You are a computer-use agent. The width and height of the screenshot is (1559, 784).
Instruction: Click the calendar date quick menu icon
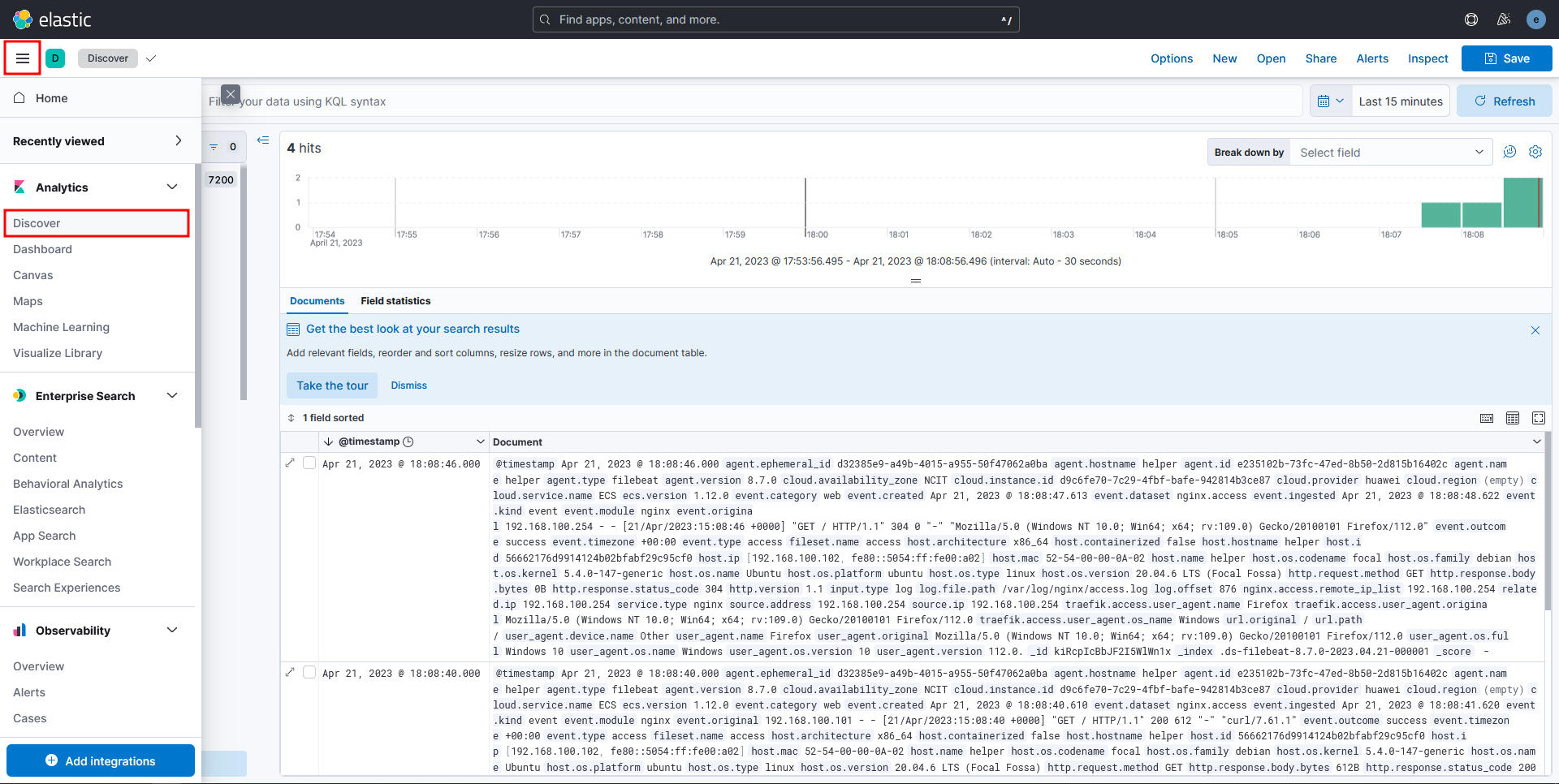pyautogui.click(x=1331, y=101)
